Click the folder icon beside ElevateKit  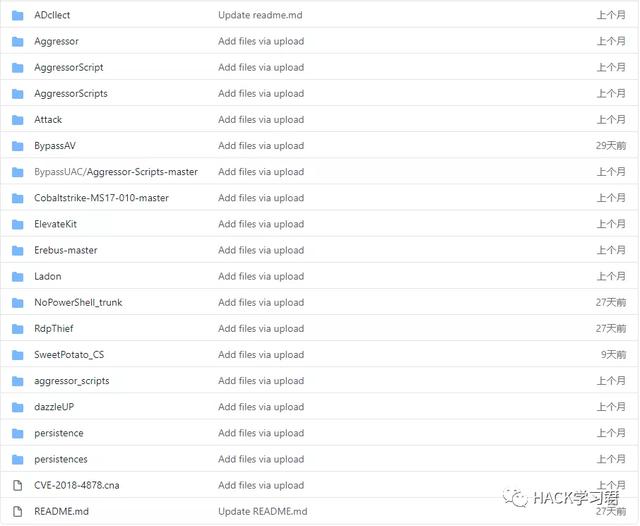(17, 224)
